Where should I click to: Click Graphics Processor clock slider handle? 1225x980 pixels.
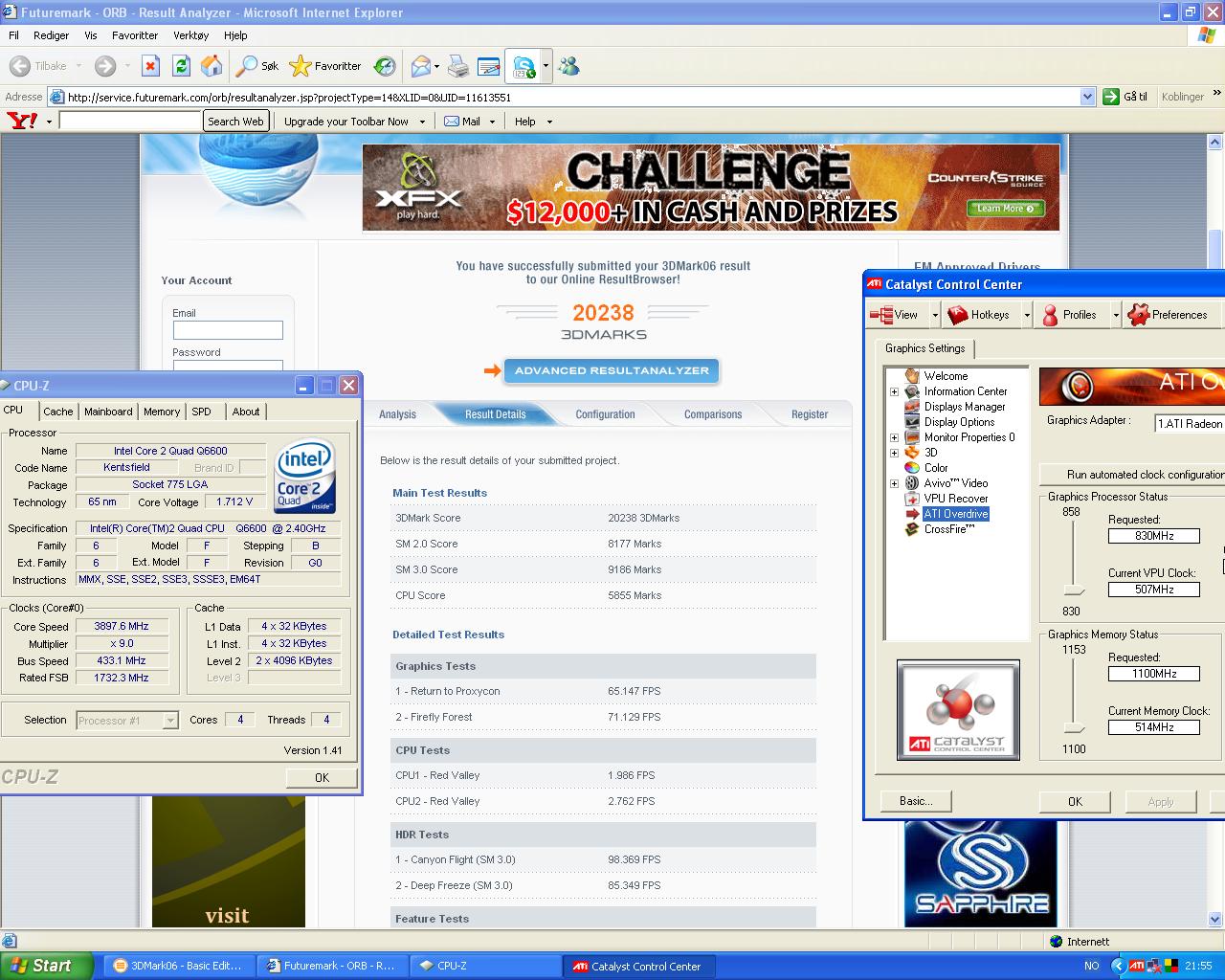1075,590
